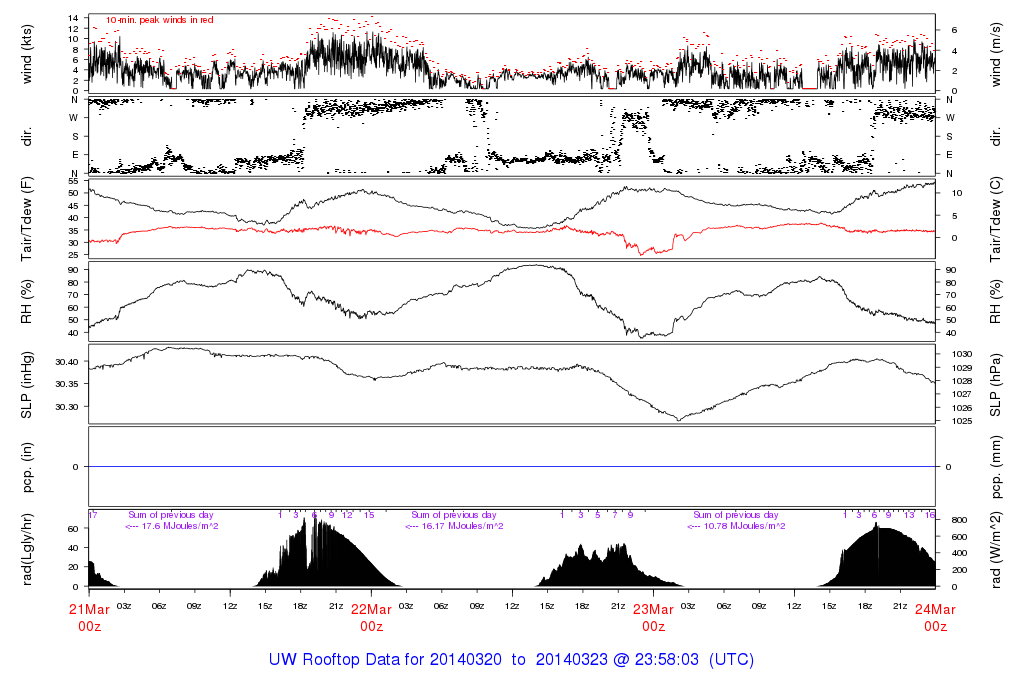Select the wind (m/s) axis label

click(x=997, y=52)
